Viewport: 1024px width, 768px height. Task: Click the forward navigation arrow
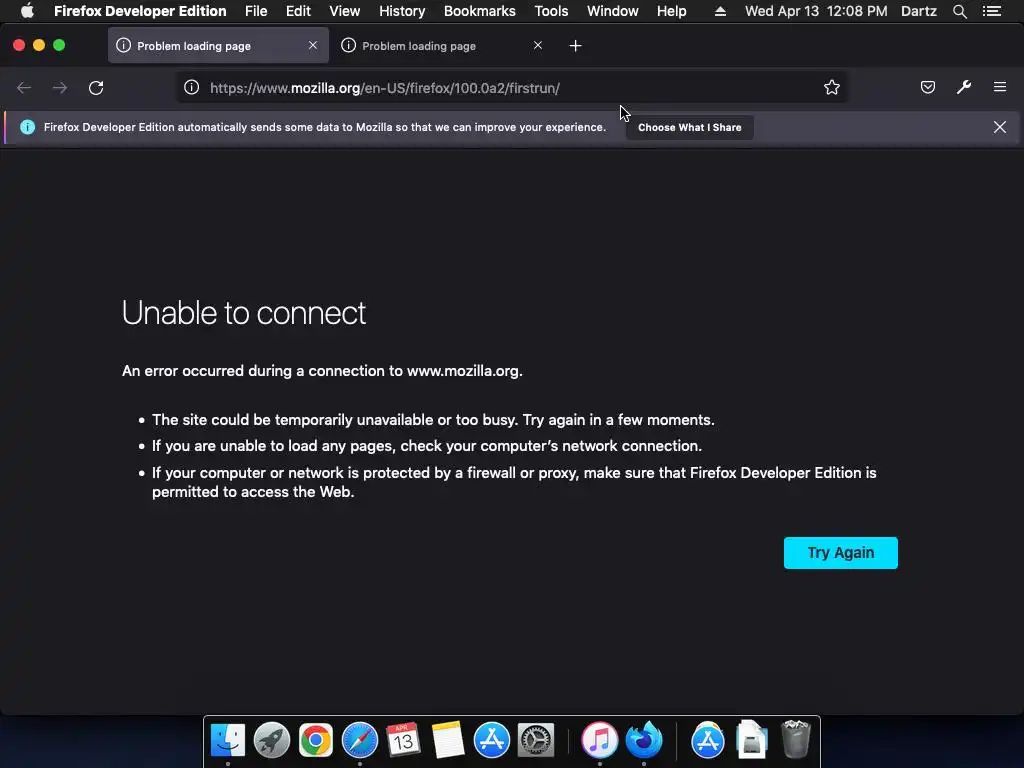coord(60,88)
